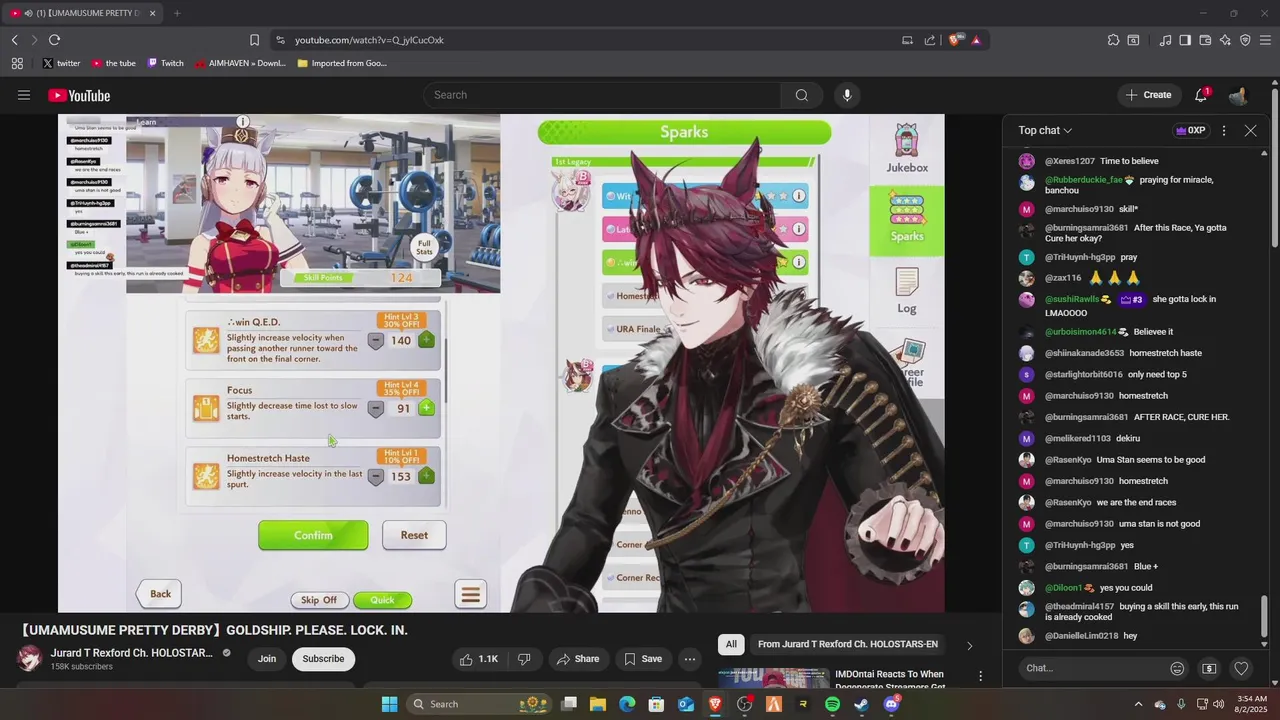The width and height of the screenshot is (1280, 720).
Task: Open 'Imported from Goo...' bookmarks folder
Action: [342, 63]
